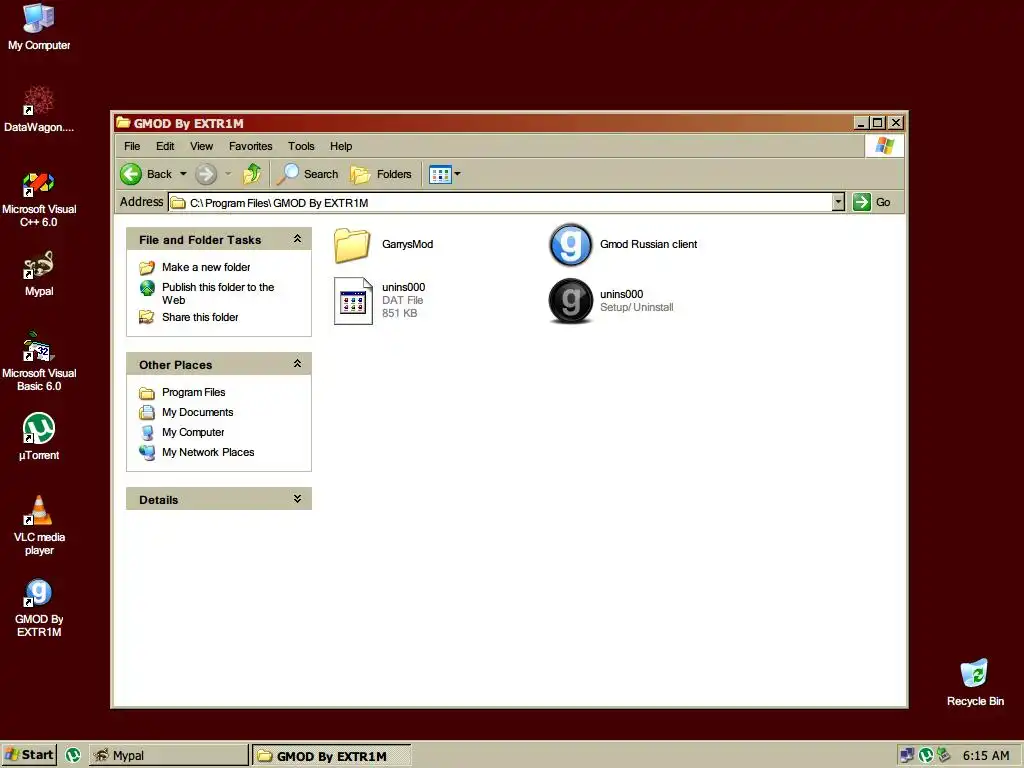
Task: Click Publish this folder to the Web
Action: 217,294
